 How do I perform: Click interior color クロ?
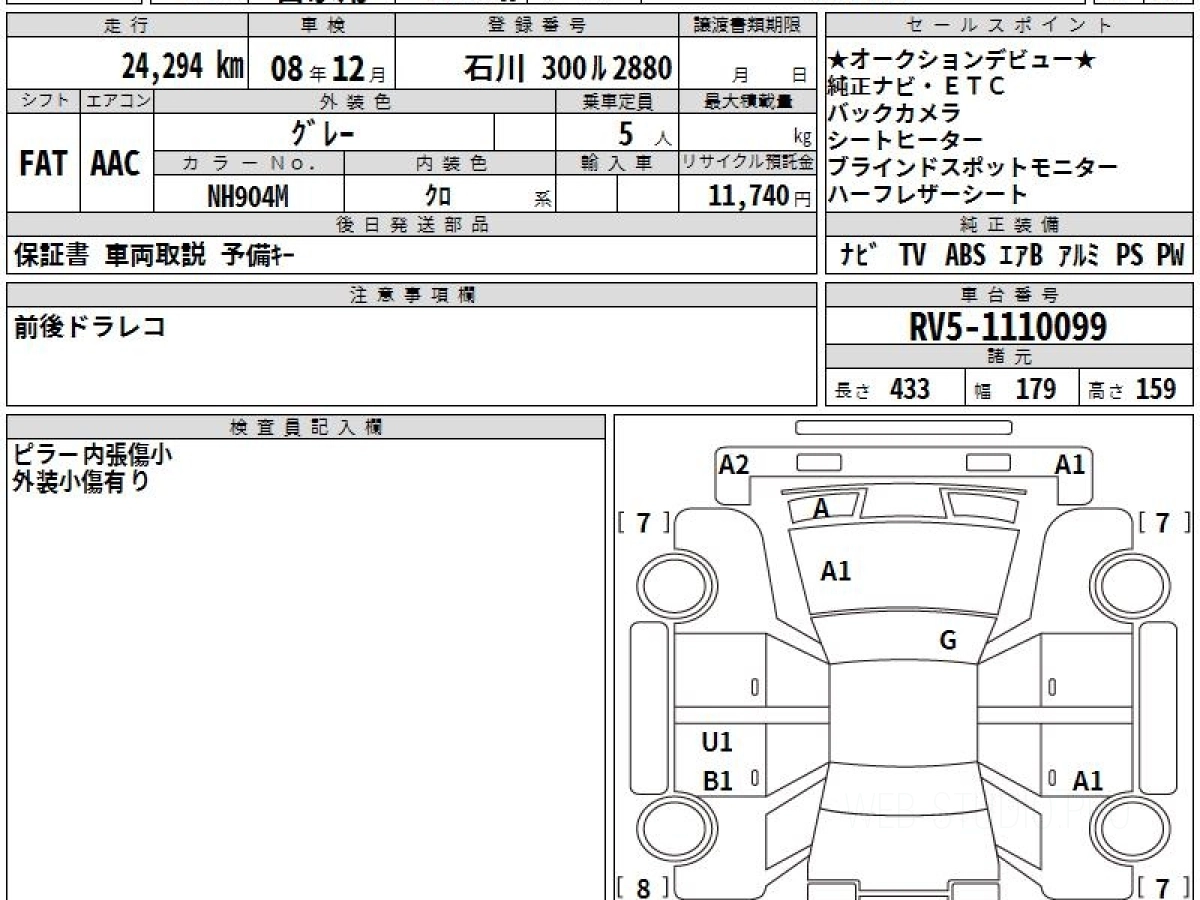click(438, 196)
